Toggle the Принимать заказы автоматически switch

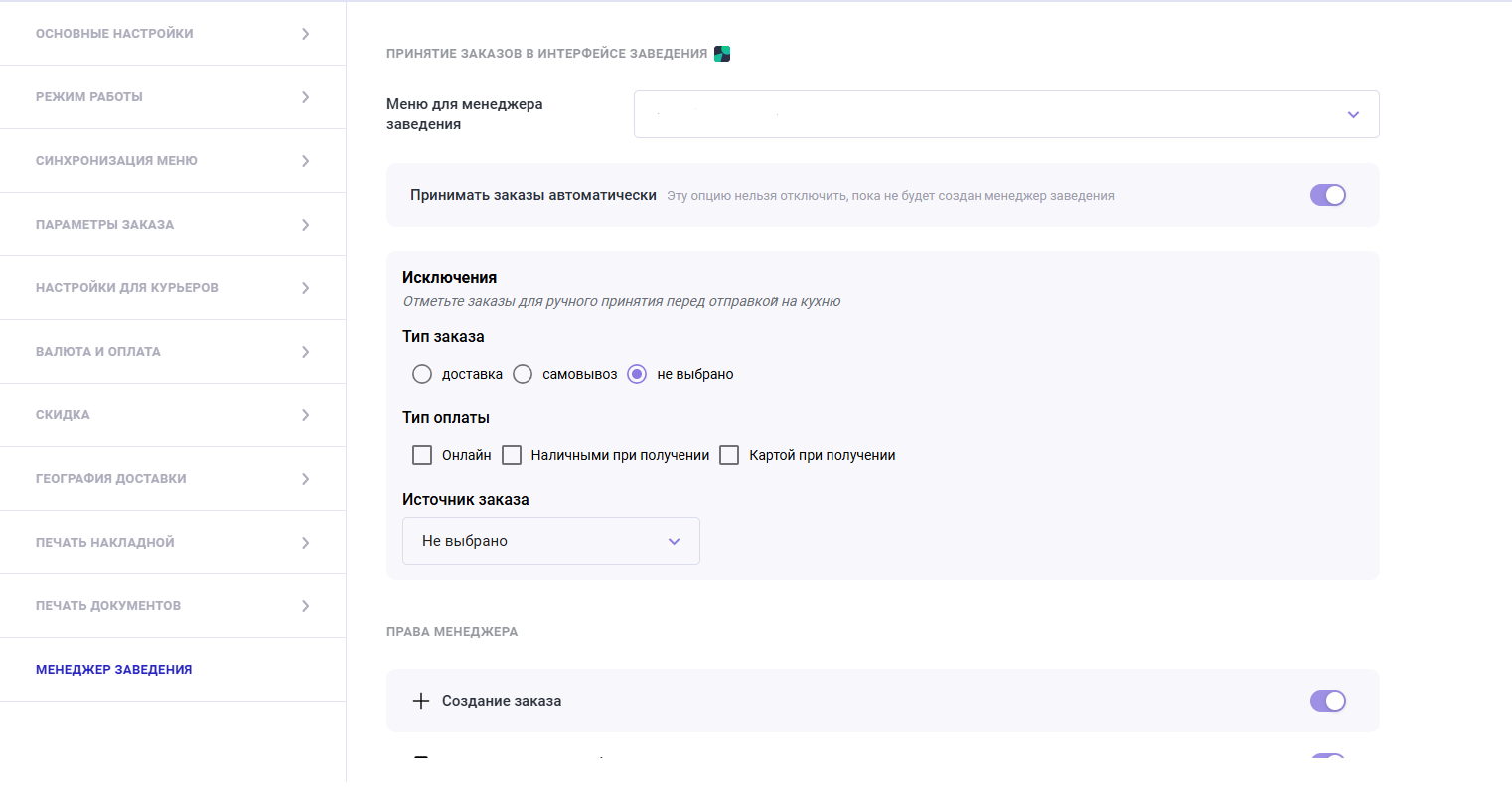pyautogui.click(x=1327, y=195)
